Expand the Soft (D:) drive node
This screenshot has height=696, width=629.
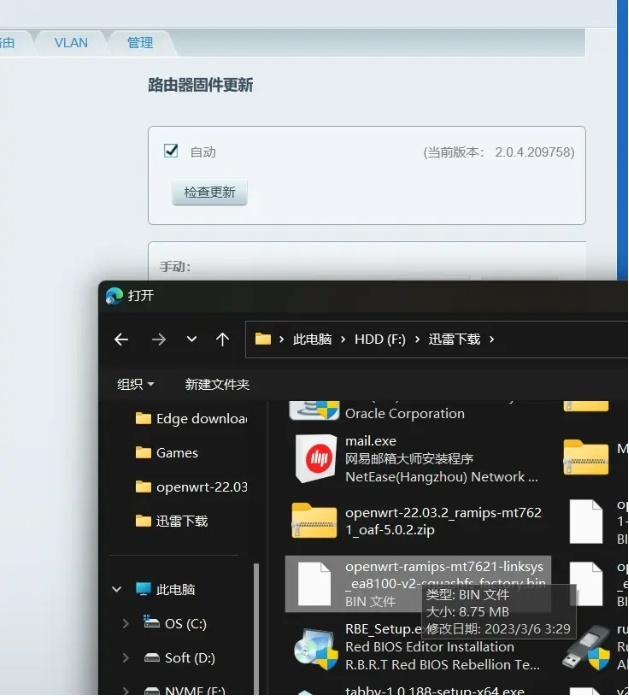(126, 658)
